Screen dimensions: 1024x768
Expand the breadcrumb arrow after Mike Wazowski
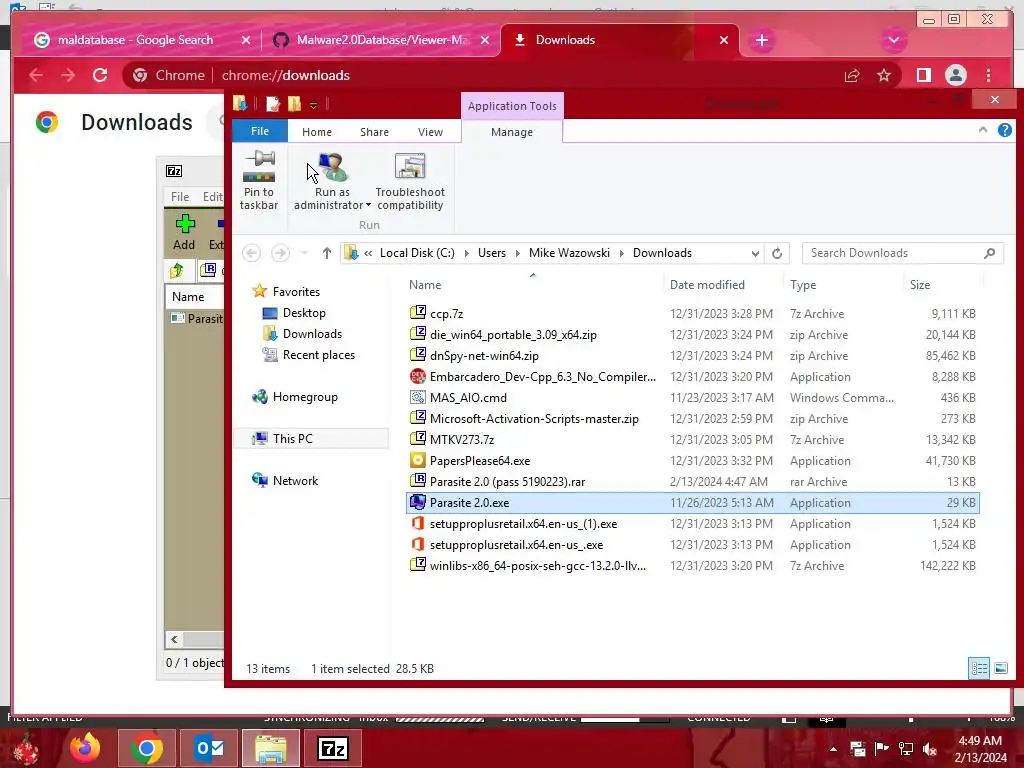pos(622,253)
